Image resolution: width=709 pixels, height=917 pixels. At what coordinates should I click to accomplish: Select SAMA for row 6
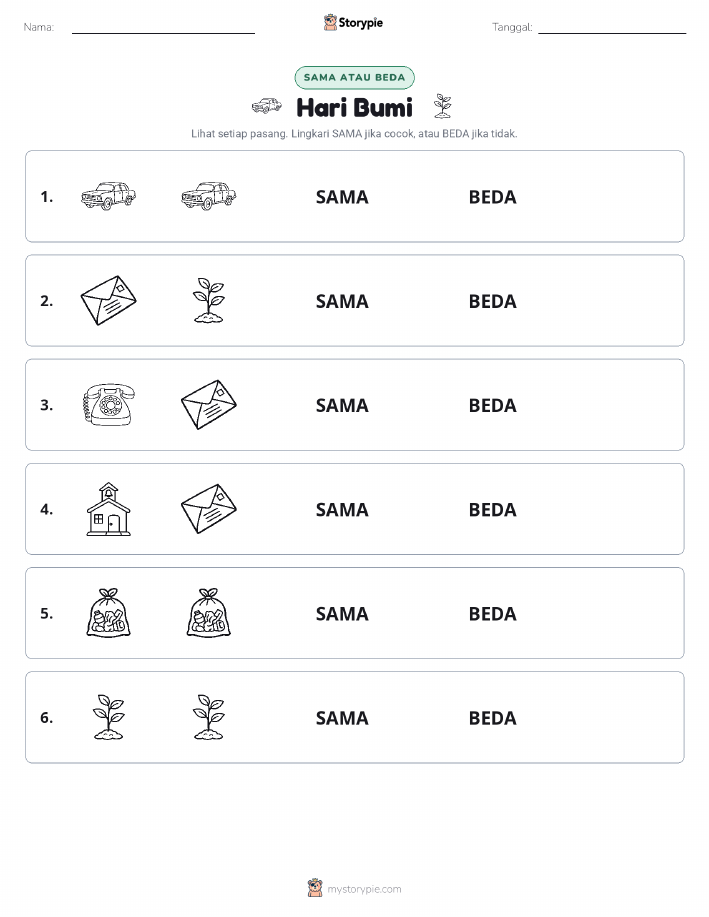coord(342,718)
